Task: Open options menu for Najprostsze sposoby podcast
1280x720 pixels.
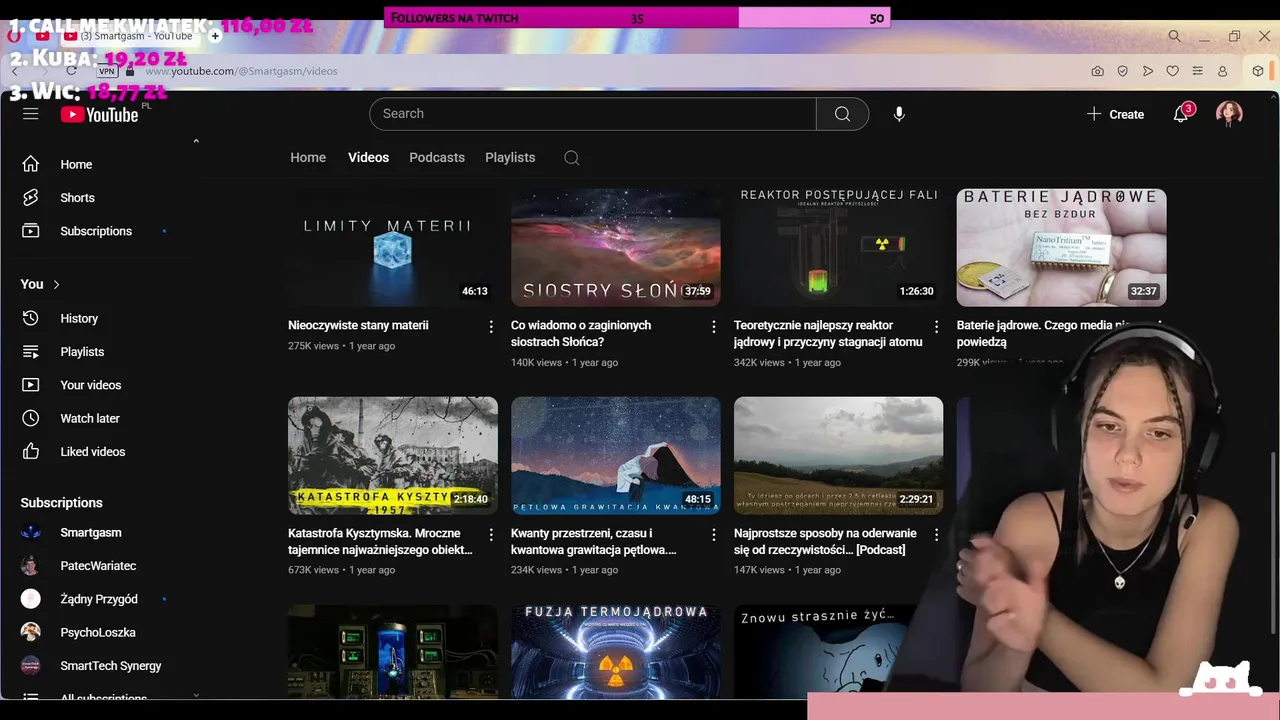Action: pyautogui.click(x=937, y=534)
